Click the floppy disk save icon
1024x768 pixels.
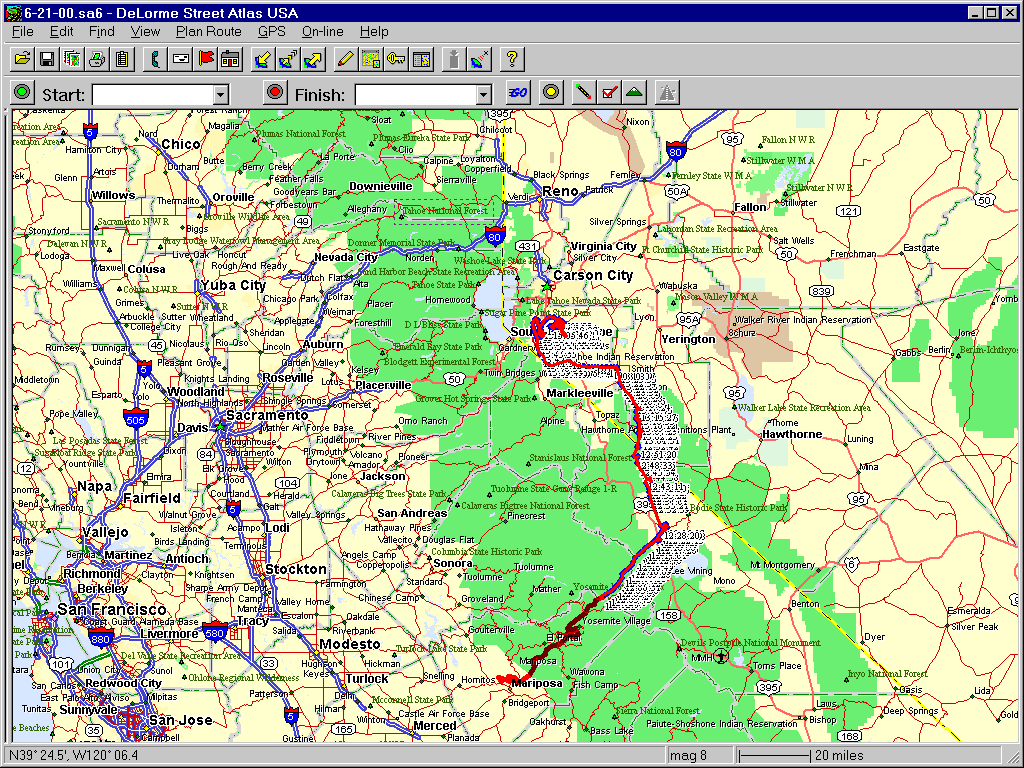[x=46, y=59]
